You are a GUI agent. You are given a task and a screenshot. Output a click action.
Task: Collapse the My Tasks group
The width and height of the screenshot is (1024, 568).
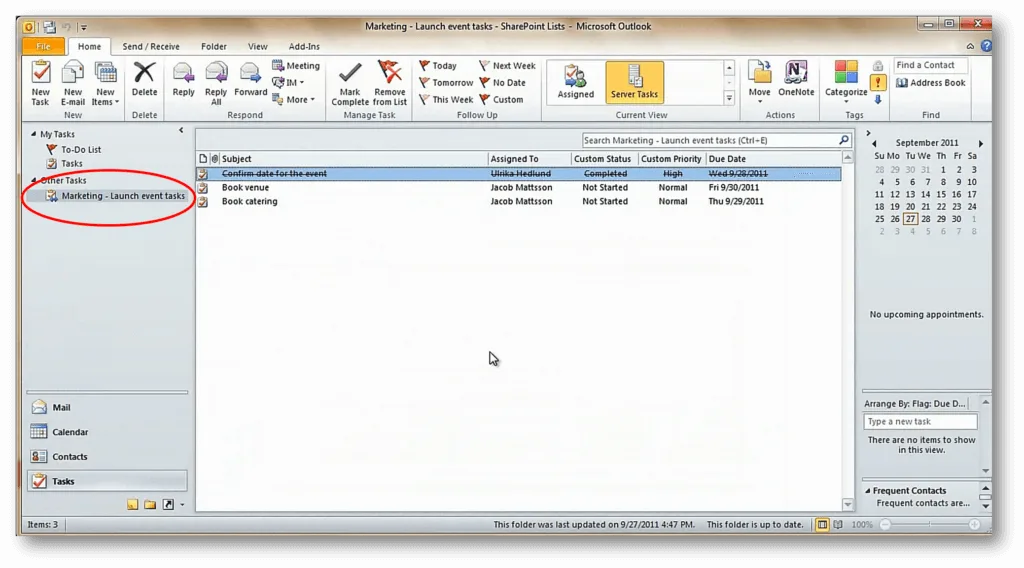click(x=34, y=134)
